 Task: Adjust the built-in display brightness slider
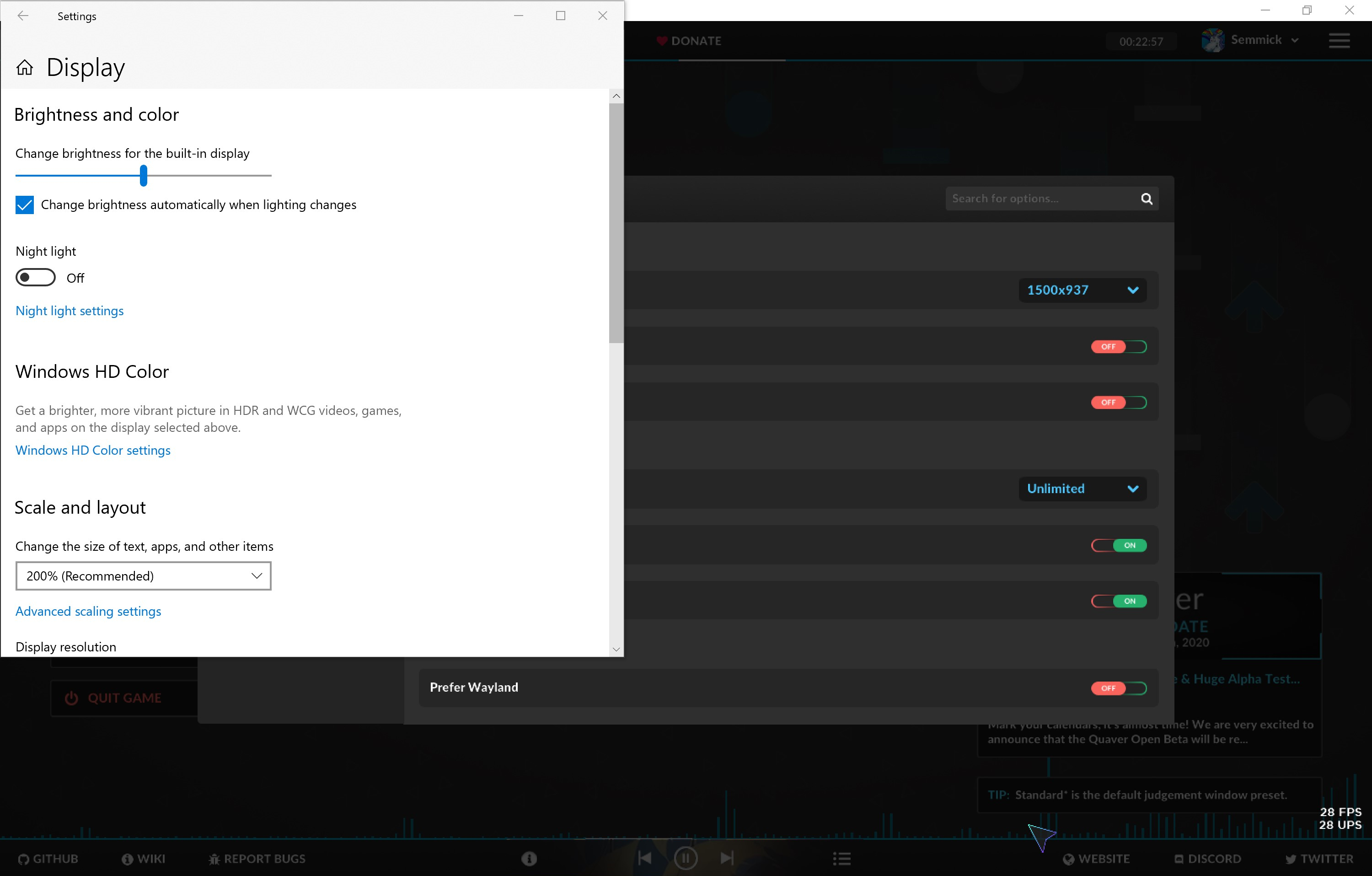[142, 176]
